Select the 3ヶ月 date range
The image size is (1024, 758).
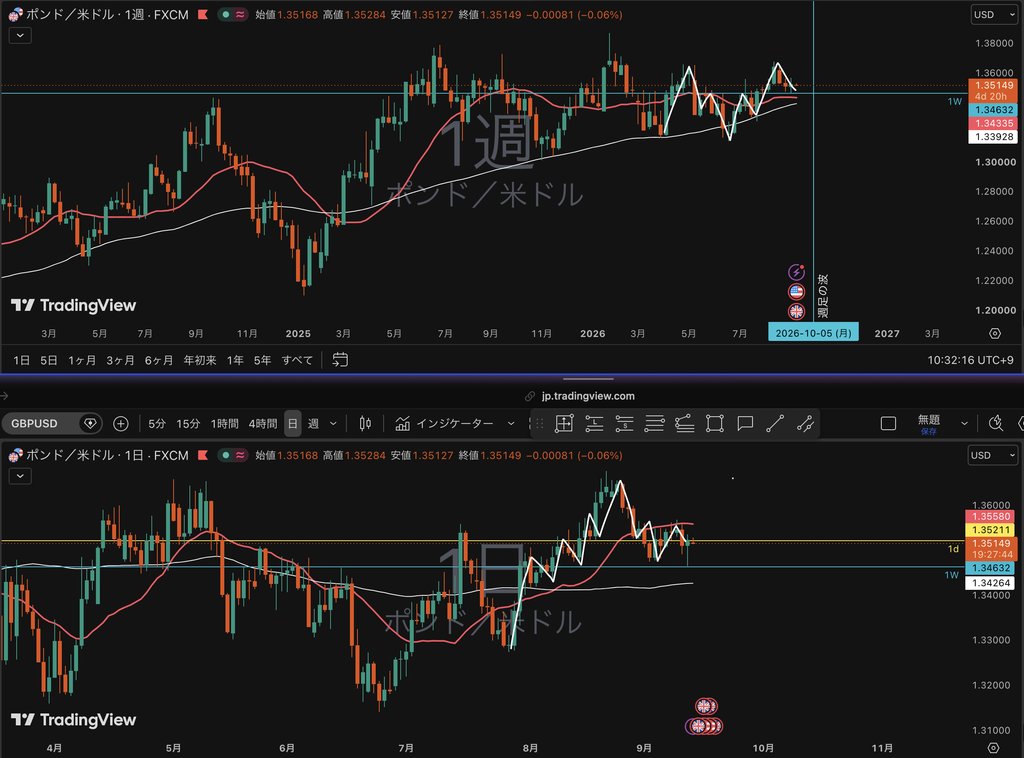[120, 360]
